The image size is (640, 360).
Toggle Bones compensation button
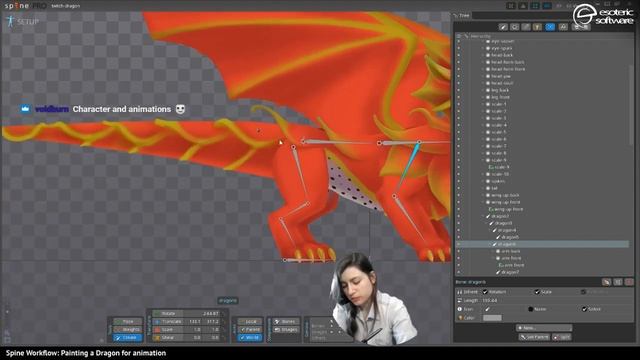[x=286, y=322]
